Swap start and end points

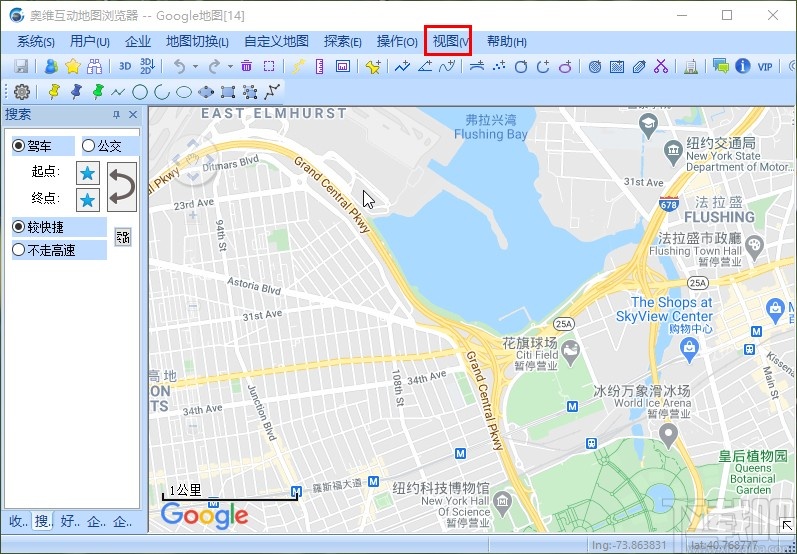122,187
